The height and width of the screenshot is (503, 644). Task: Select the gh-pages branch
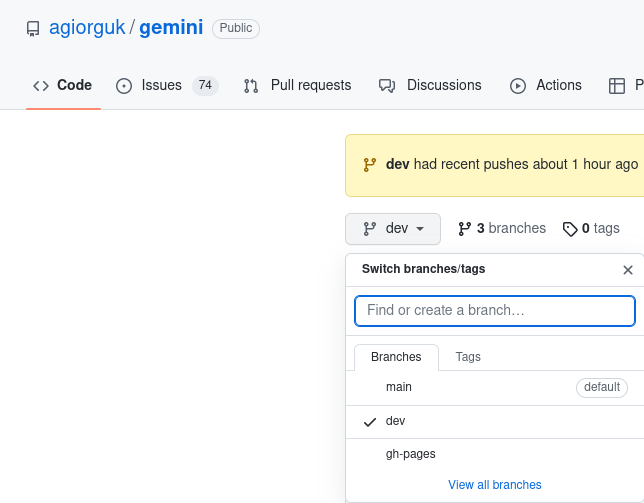click(x=495, y=455)
